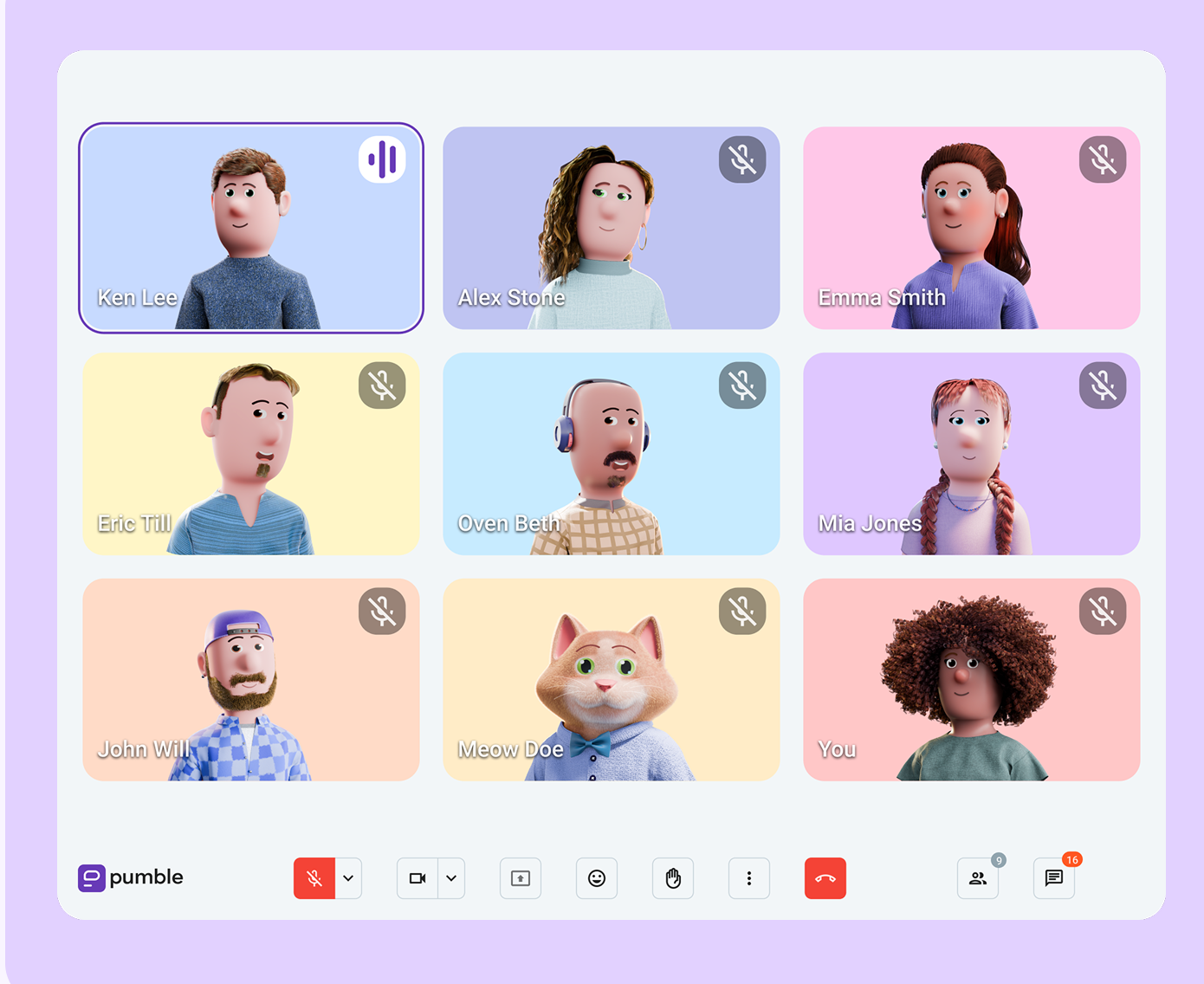This screenshot has height=984, width=1204.
Task: Click Ken Lee's active speaker indicator
Action: click(384, 159)
